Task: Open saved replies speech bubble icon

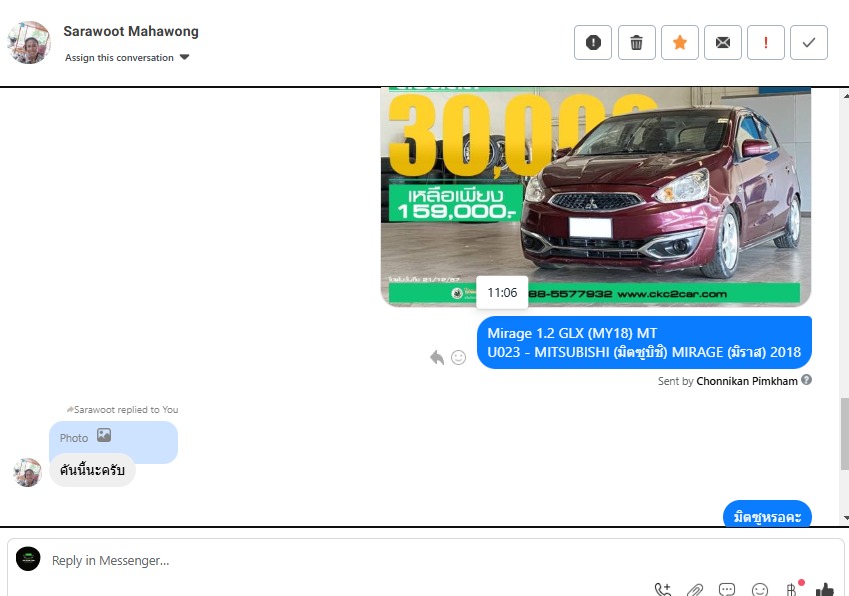Action: tap(727, 590)
